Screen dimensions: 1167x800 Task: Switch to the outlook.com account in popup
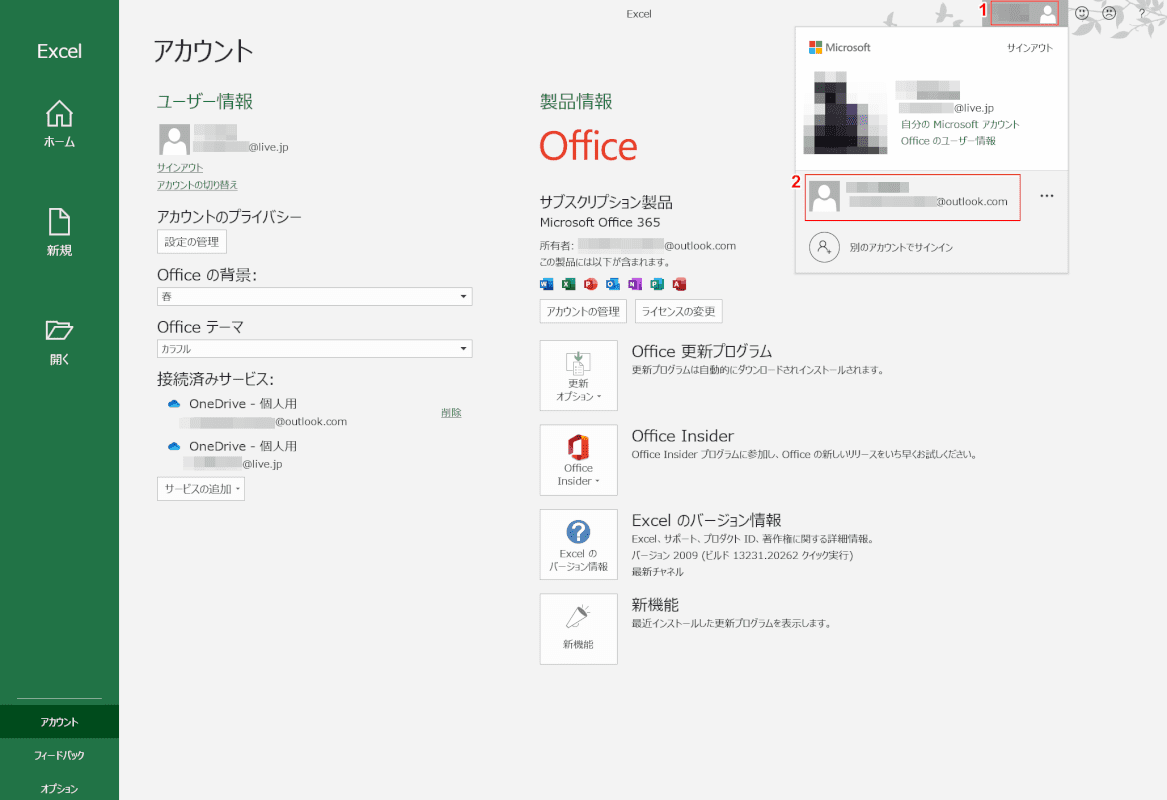tap(912, 197)
